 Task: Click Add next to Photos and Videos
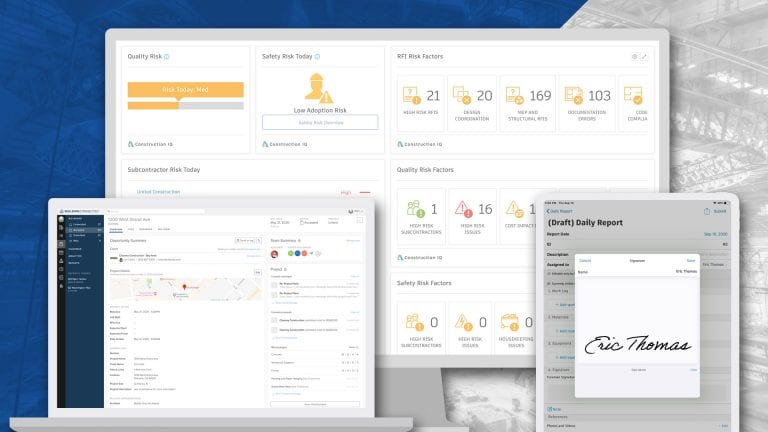[723, 426]
